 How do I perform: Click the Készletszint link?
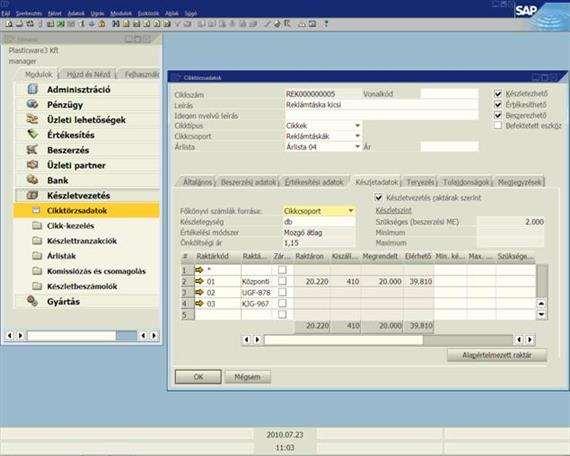[393, 210]
